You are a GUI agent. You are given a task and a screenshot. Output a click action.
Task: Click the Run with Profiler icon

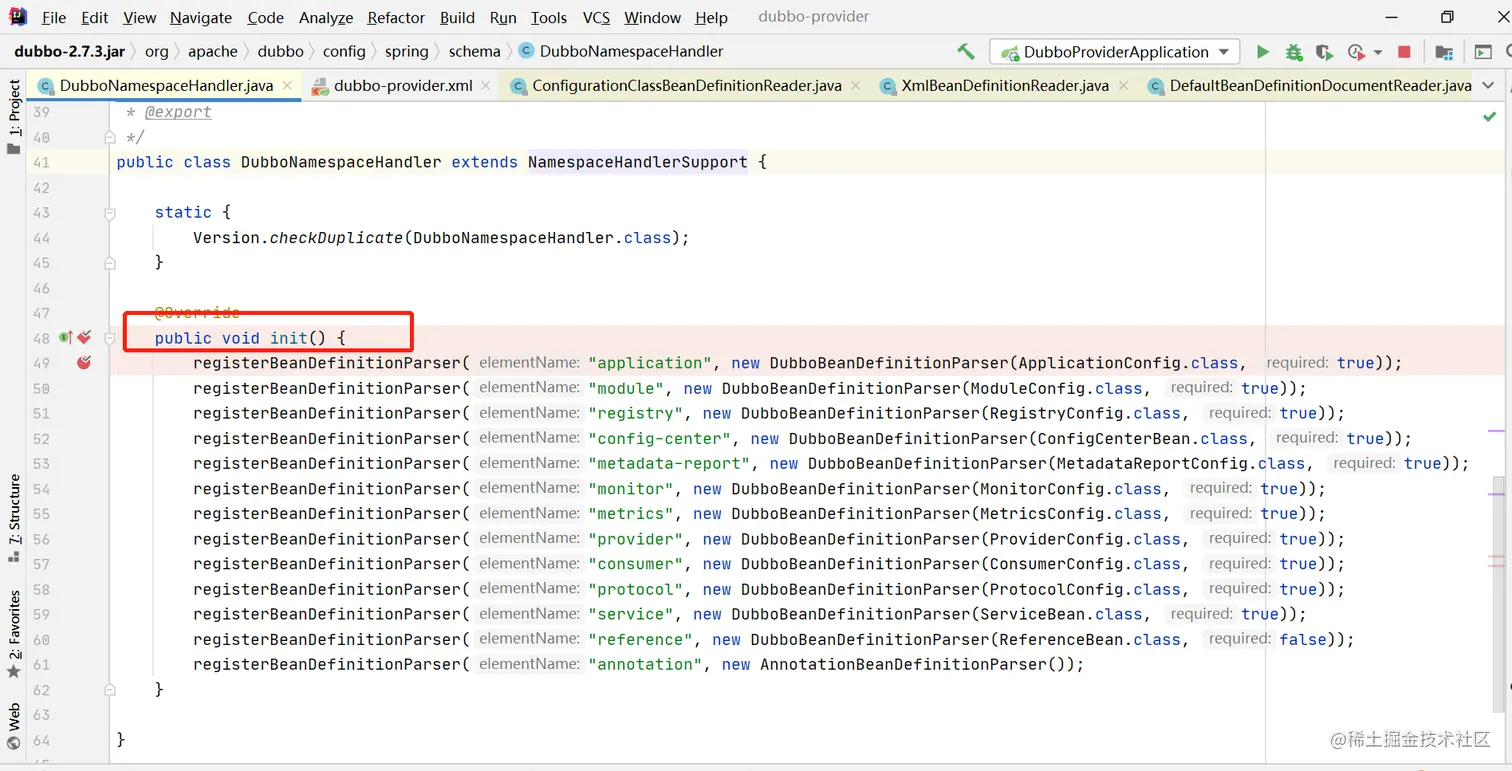1356,52
